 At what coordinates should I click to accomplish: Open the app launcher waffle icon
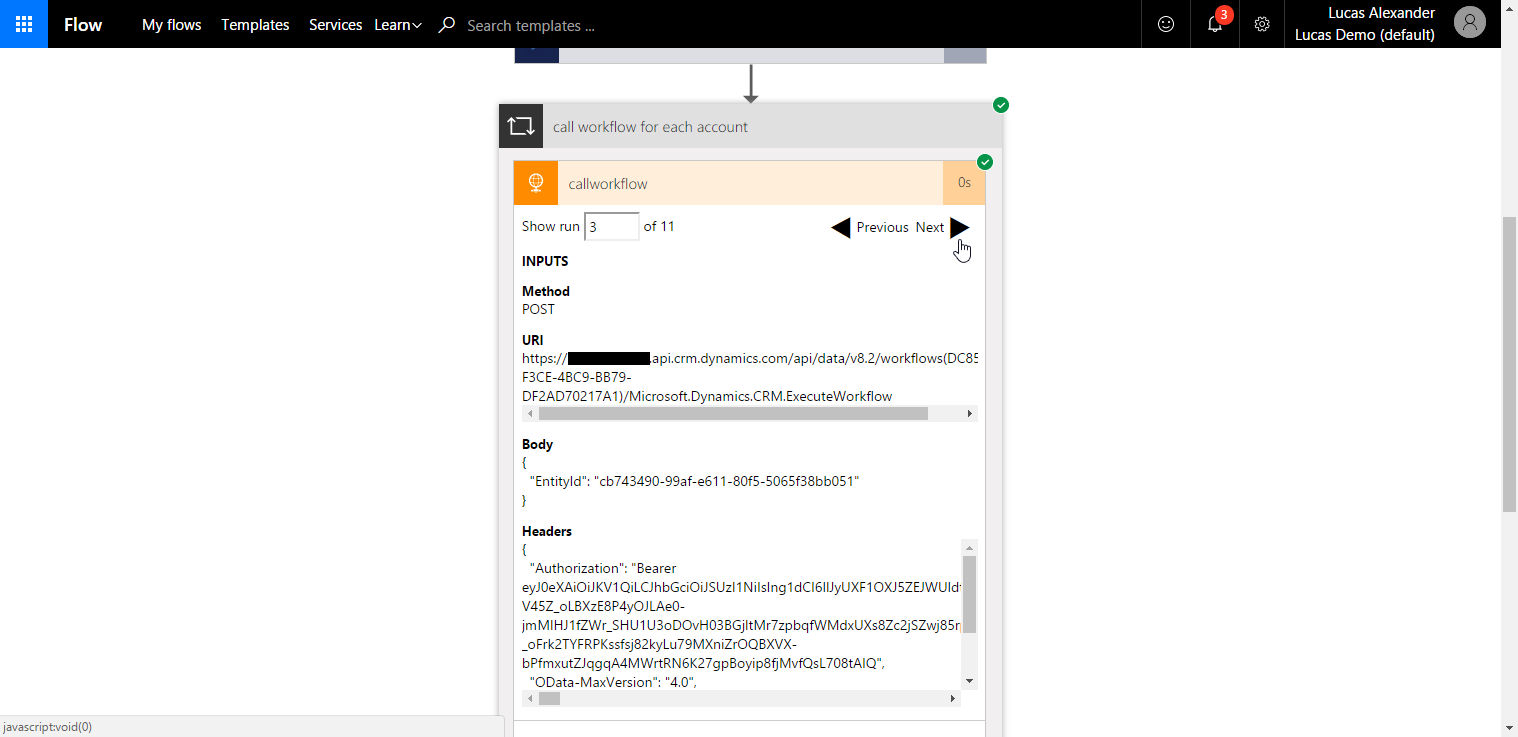click(24, 24)
